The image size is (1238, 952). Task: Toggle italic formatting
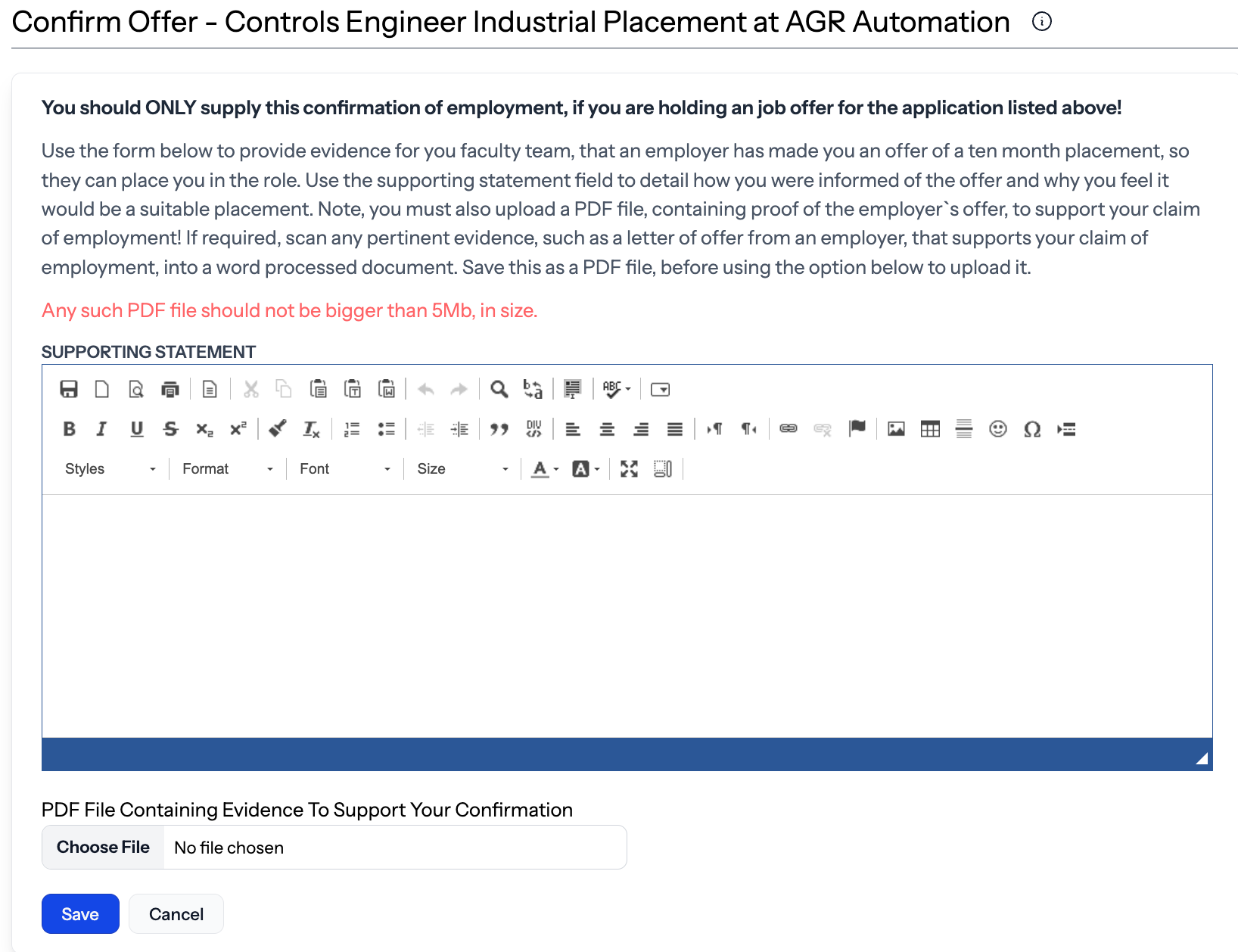(101, 429)
